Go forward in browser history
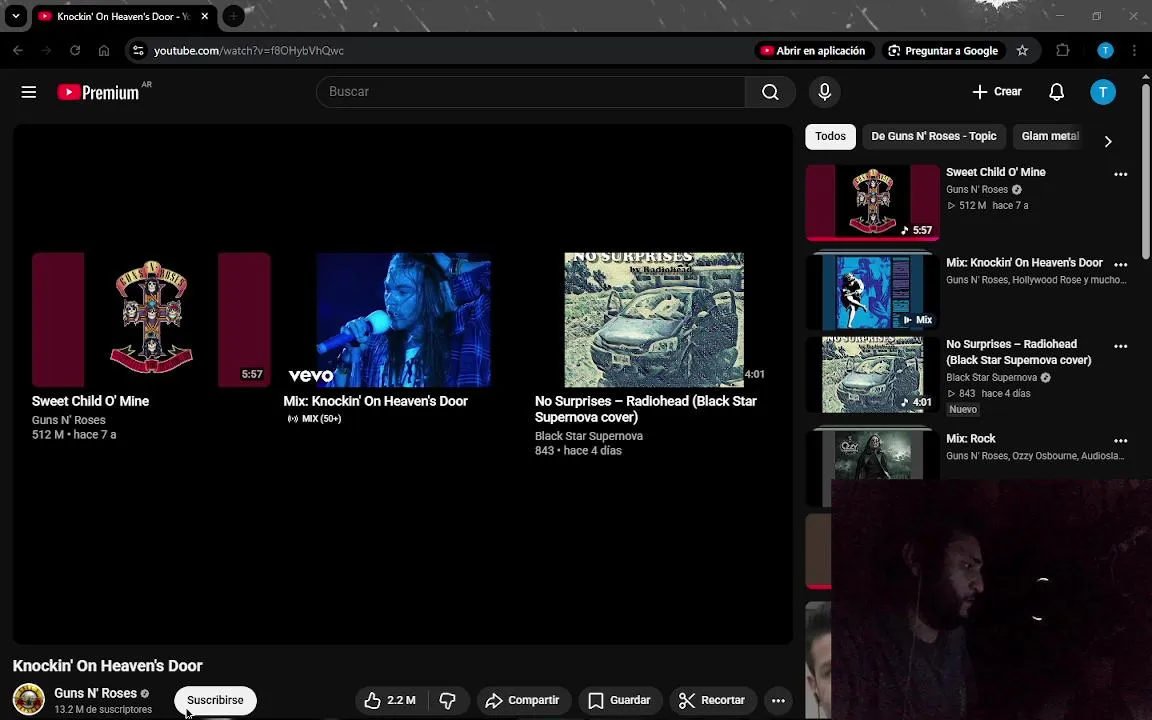 pyautogui.click(x=46, y=51)
